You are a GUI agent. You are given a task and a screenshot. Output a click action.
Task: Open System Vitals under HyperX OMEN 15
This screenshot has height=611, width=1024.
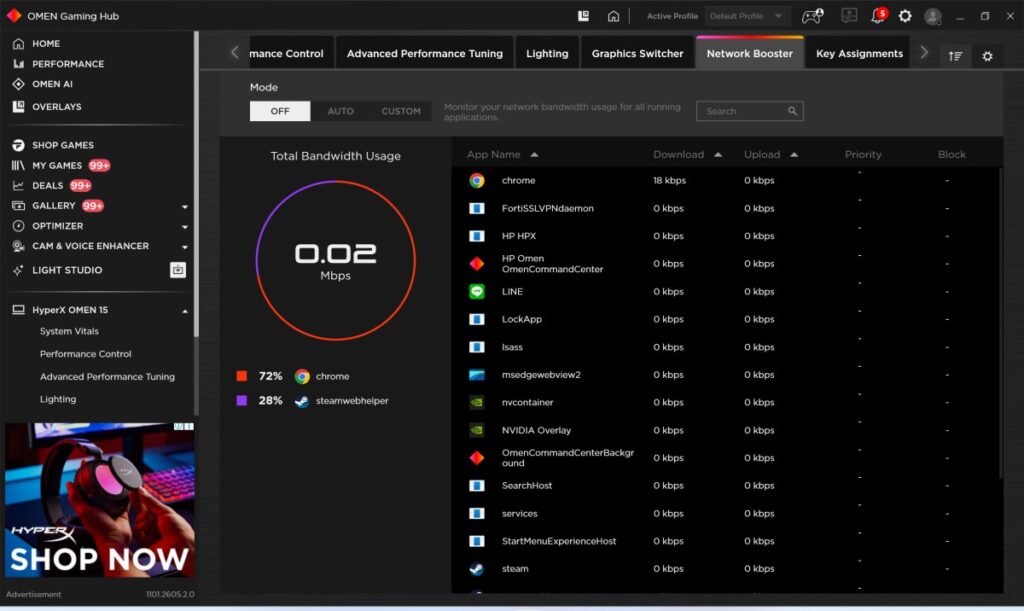(x=69, y=332)
